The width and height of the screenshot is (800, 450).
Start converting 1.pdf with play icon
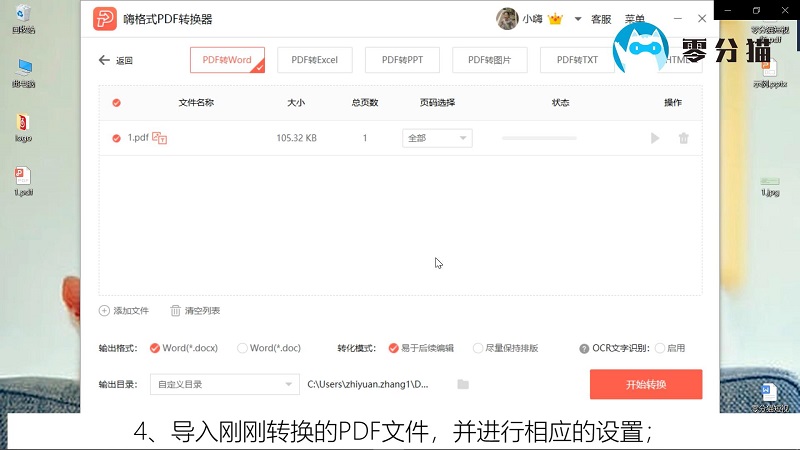(x=655, y=138)
